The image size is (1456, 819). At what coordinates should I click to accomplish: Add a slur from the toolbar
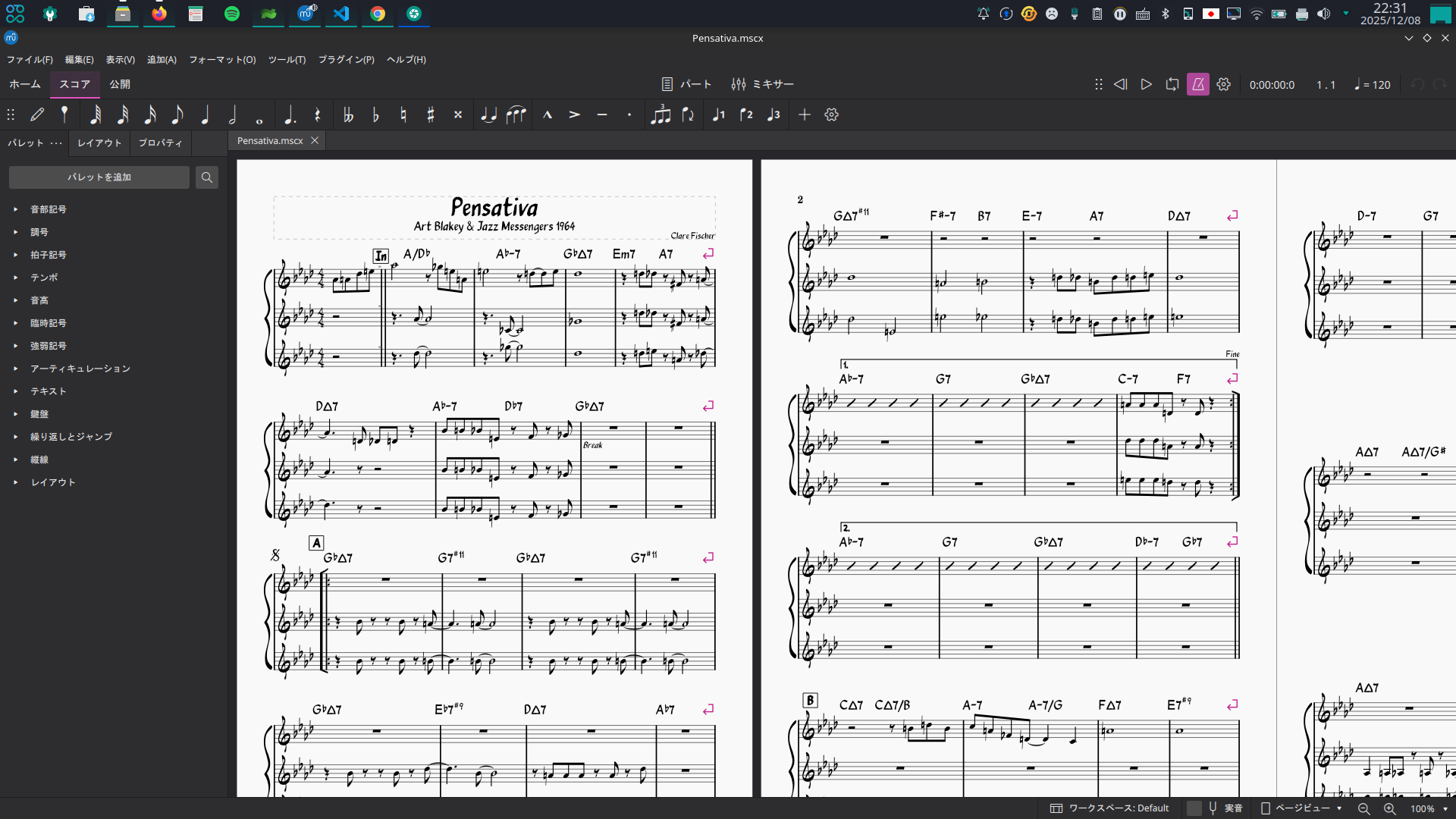point(516,115)
